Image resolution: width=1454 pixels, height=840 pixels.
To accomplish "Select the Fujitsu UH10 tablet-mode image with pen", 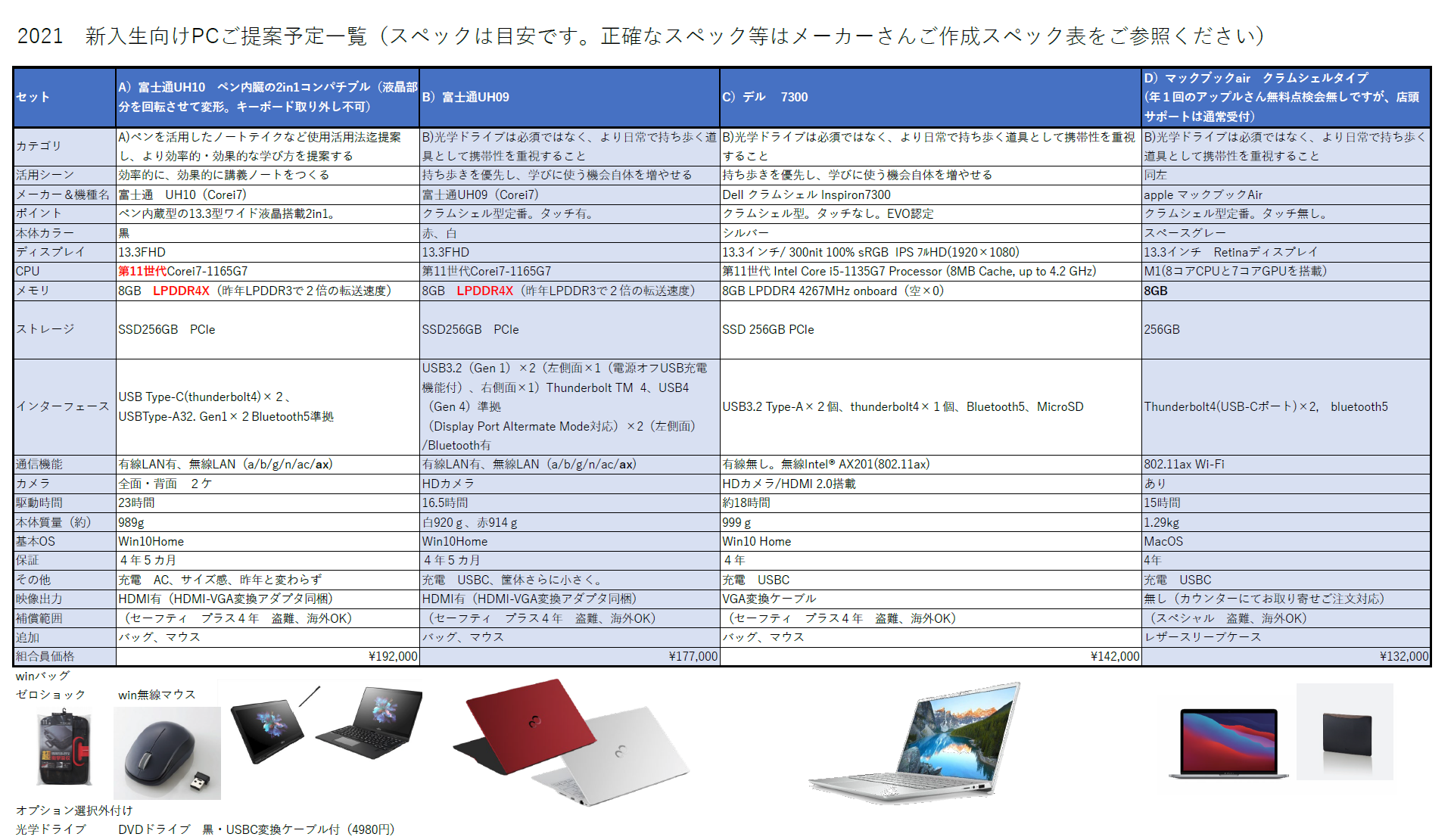I will pyautogui.click(x=275, y=723).
